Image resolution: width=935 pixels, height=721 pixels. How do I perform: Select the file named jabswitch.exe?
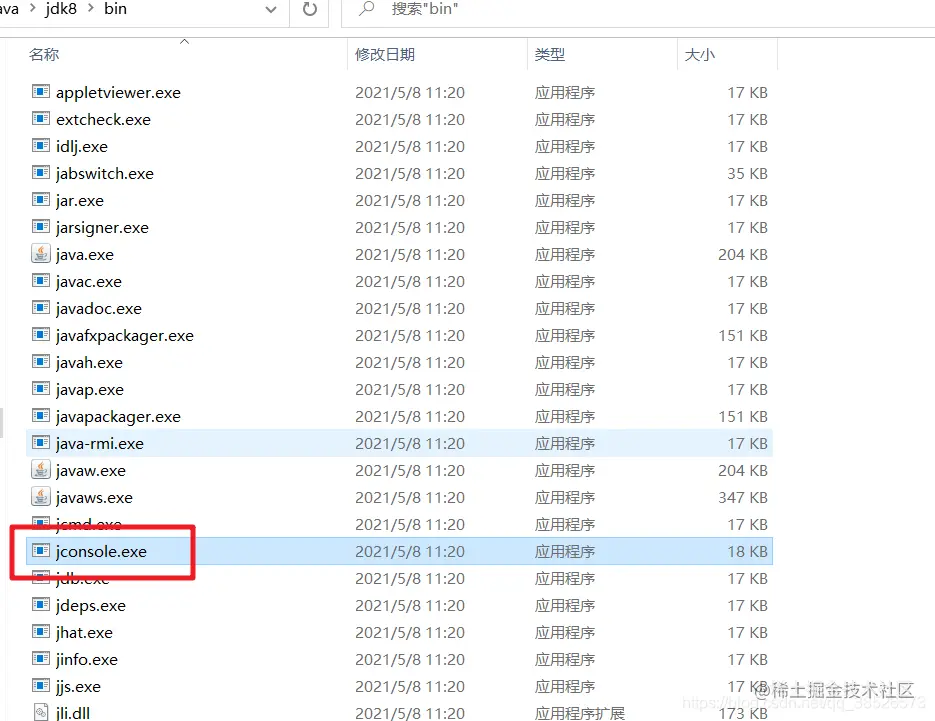coord(104,174)
